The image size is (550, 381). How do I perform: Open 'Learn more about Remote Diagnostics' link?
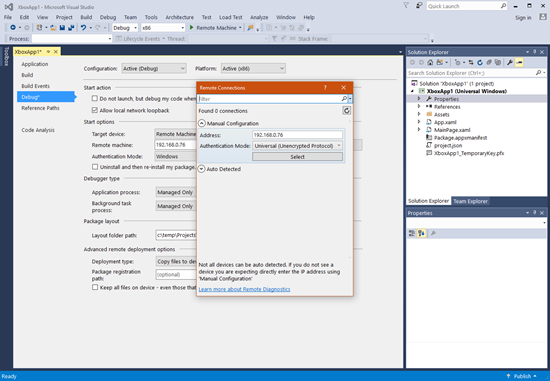244,289
